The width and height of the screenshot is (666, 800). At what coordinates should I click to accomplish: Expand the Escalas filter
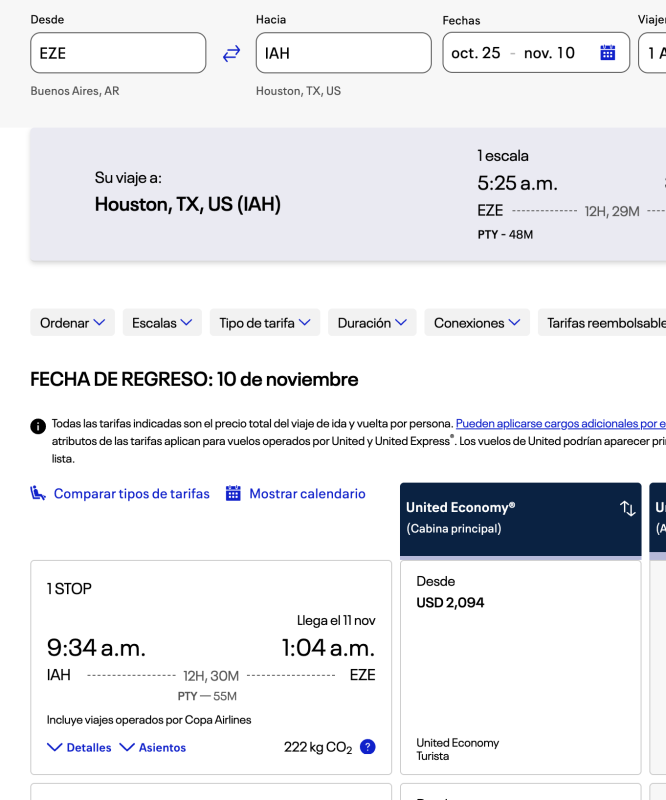click(x=162, y=323)
